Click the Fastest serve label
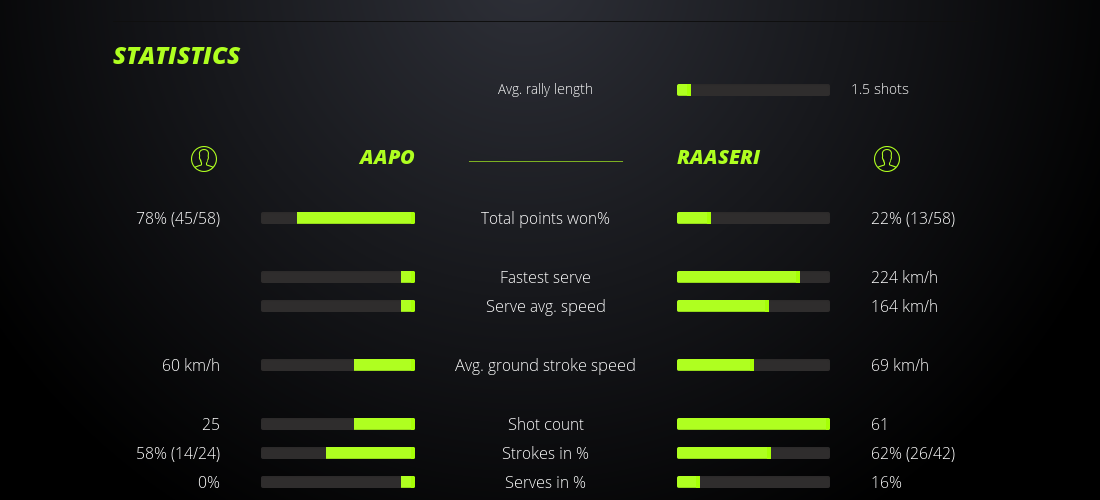1100x500 pixels. point(545,277)
